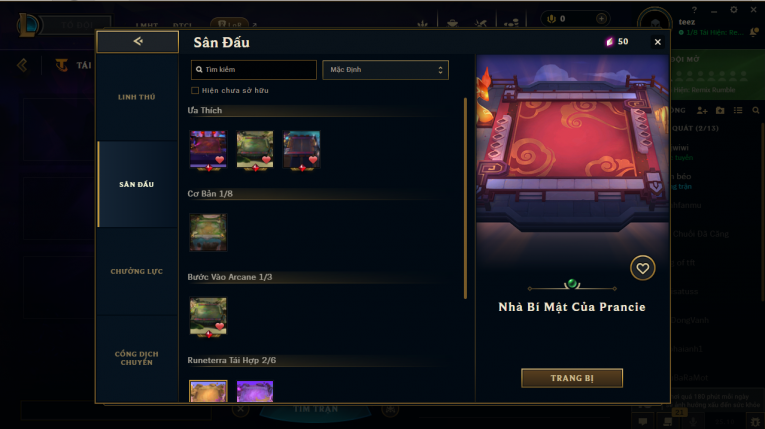Image resolution: width=765 pixels, height=429 pixels.
Task: Click the back arrow above the sidebar
Action: [138, 41]
